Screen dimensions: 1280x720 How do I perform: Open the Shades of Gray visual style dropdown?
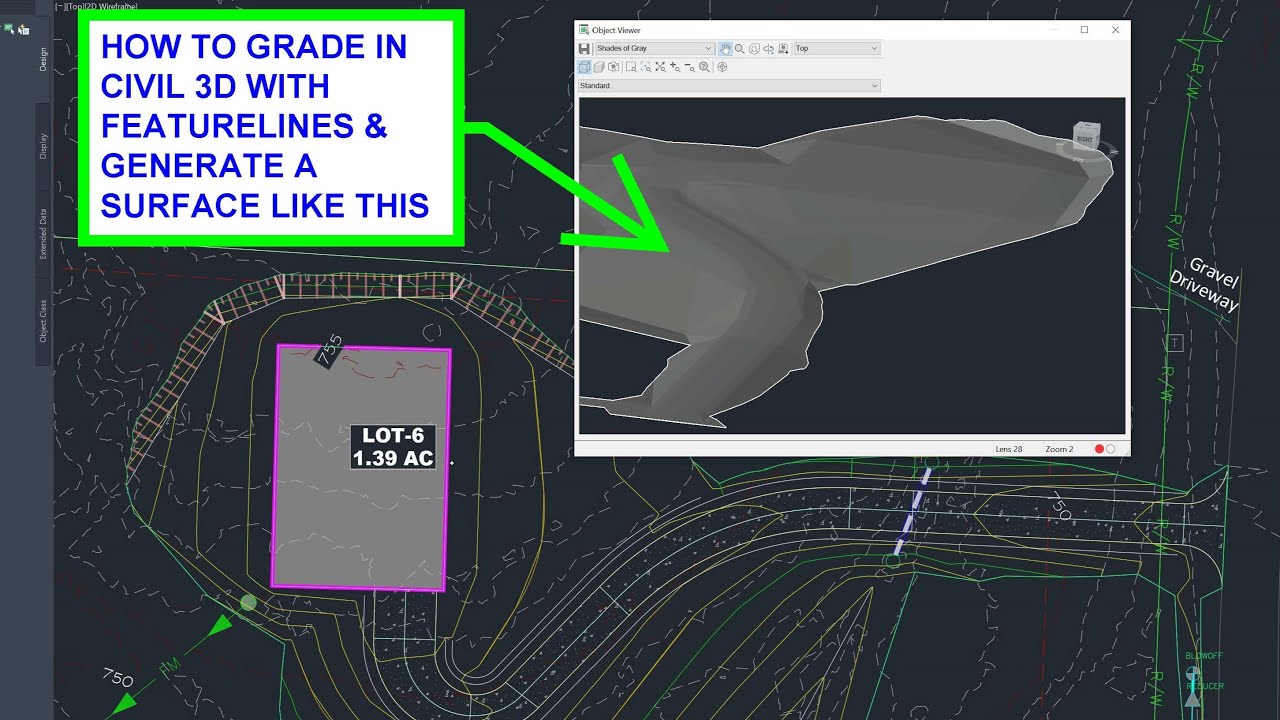pyautogui.click(x=654, y=49)
